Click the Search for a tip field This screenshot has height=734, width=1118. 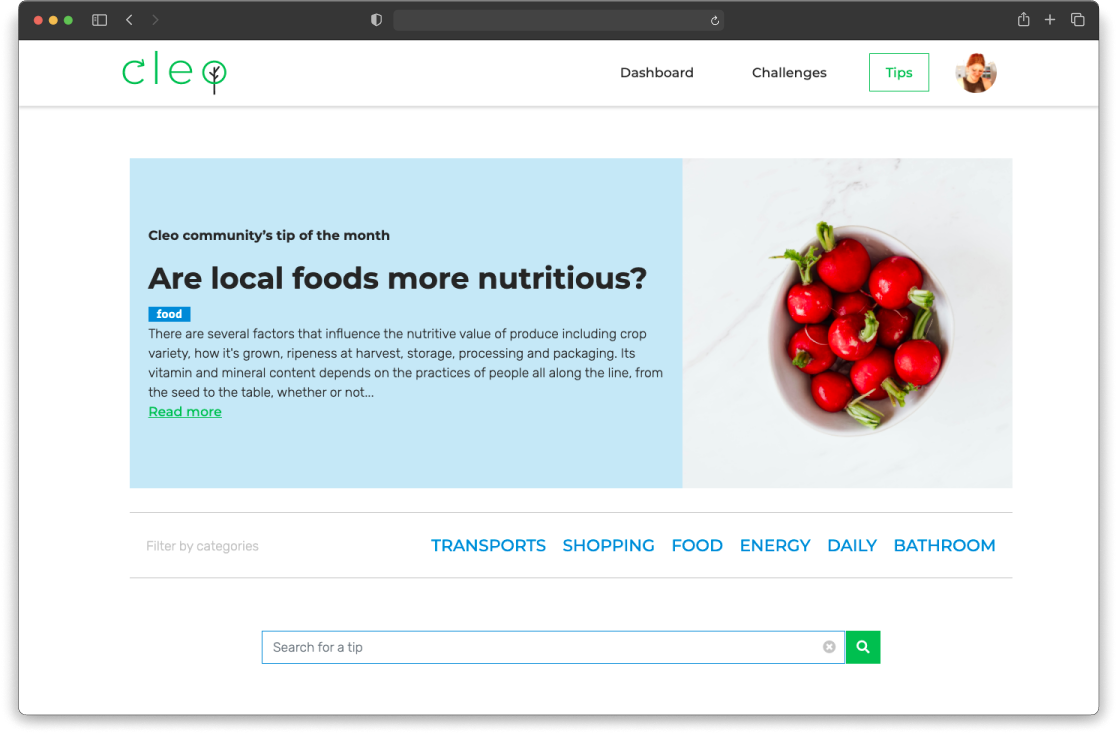(x=540, y=647)
